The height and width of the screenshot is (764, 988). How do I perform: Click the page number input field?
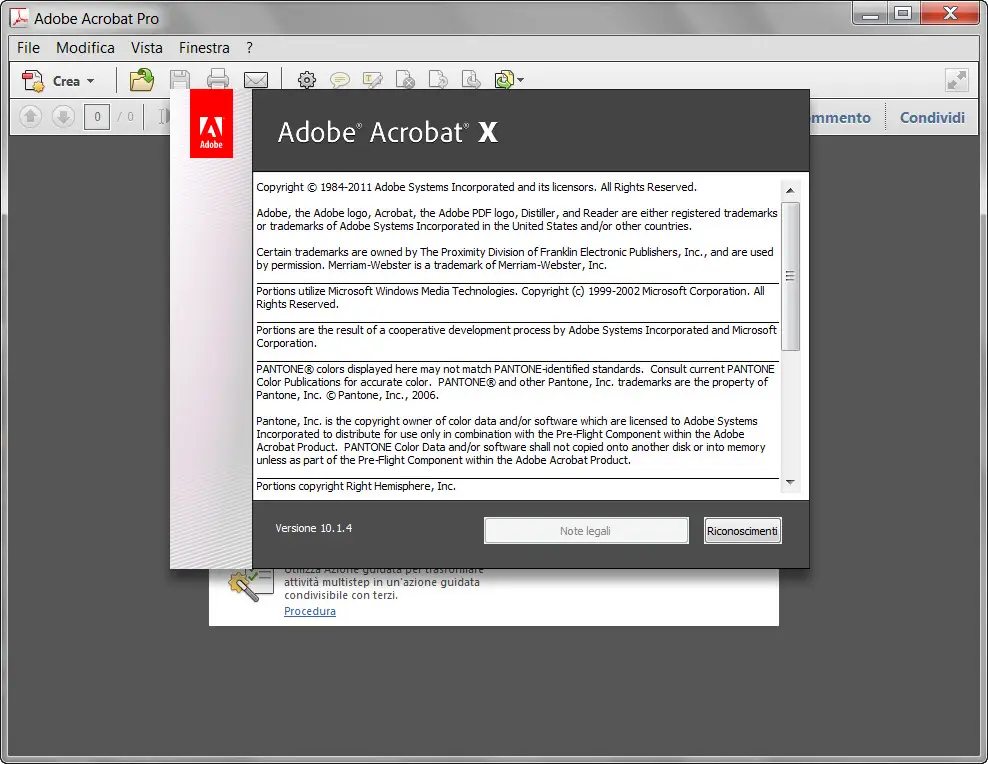tap(97, 117)
